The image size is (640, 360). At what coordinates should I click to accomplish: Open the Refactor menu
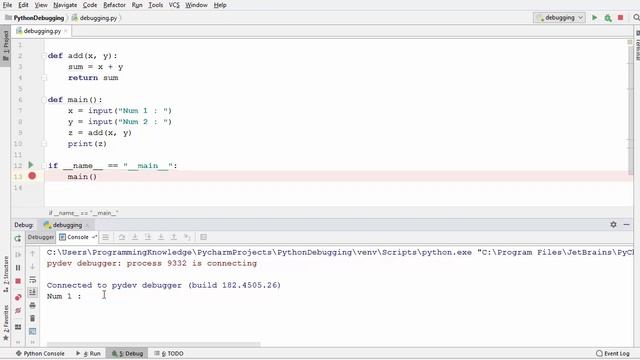114,5
